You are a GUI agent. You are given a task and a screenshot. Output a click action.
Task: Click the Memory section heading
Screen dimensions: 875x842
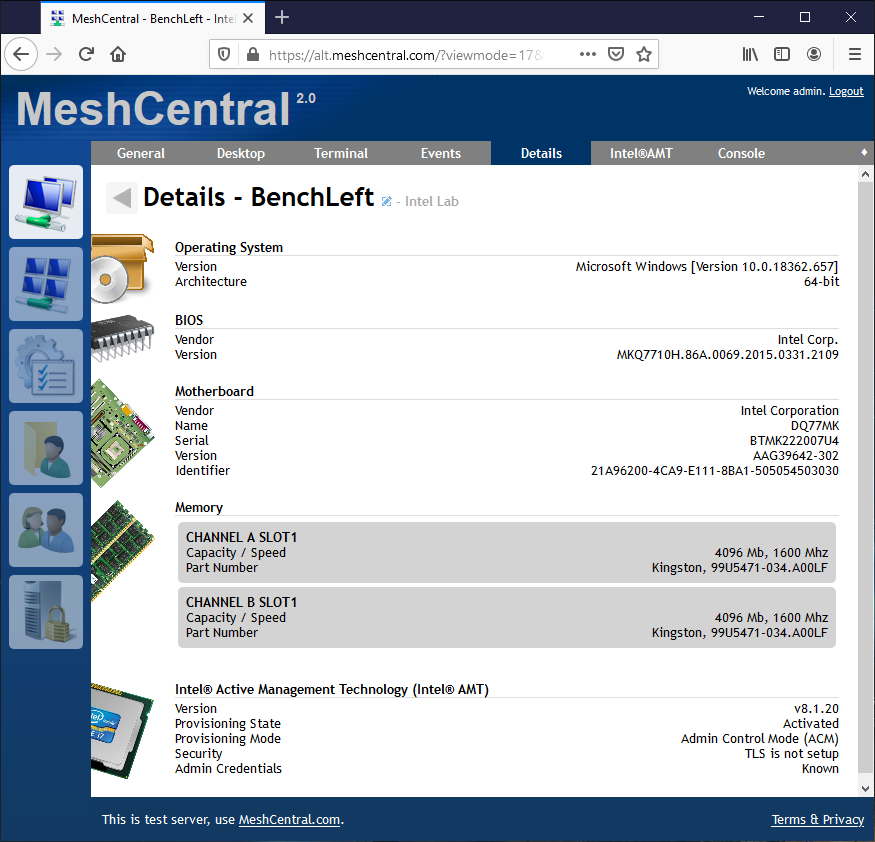199,507
